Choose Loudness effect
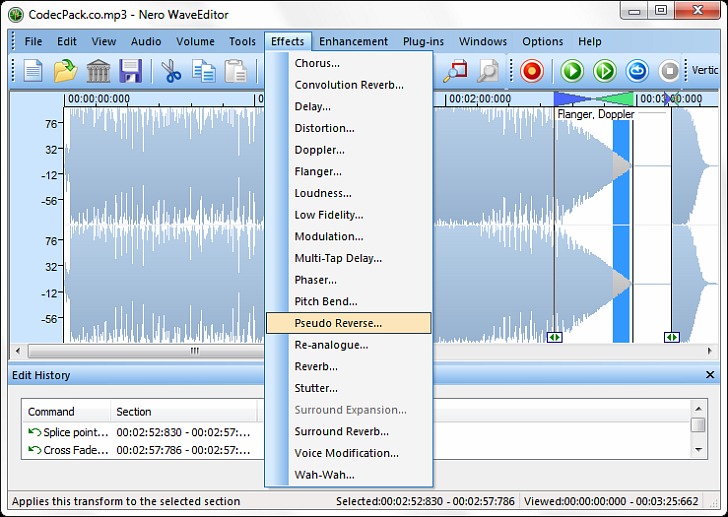The image size is (728, 517). click(x=349, y=193)
